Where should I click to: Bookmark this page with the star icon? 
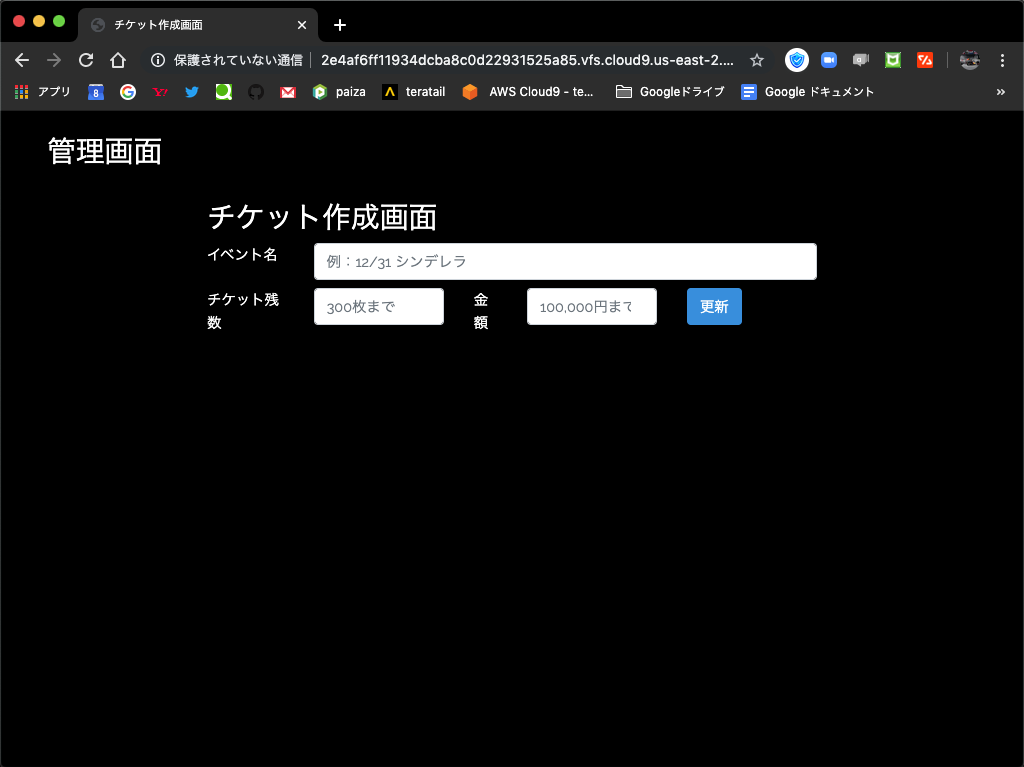(756, 60)
